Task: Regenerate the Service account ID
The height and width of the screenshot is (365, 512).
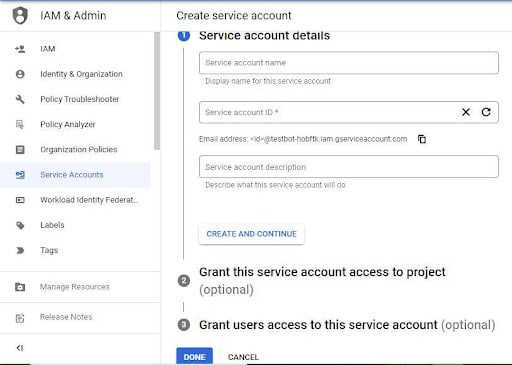Action: (486, 112)
